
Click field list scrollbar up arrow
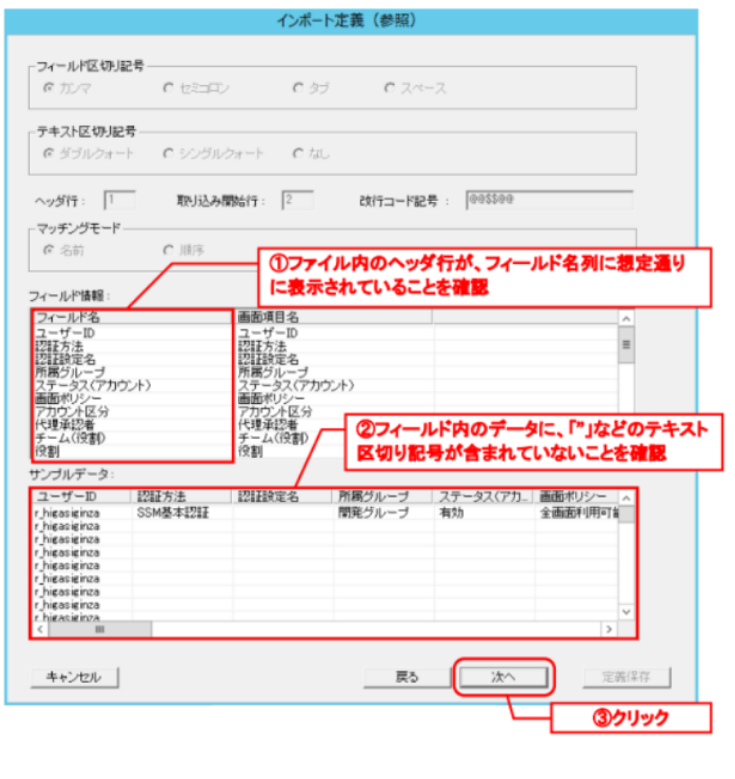click(626, 318)
